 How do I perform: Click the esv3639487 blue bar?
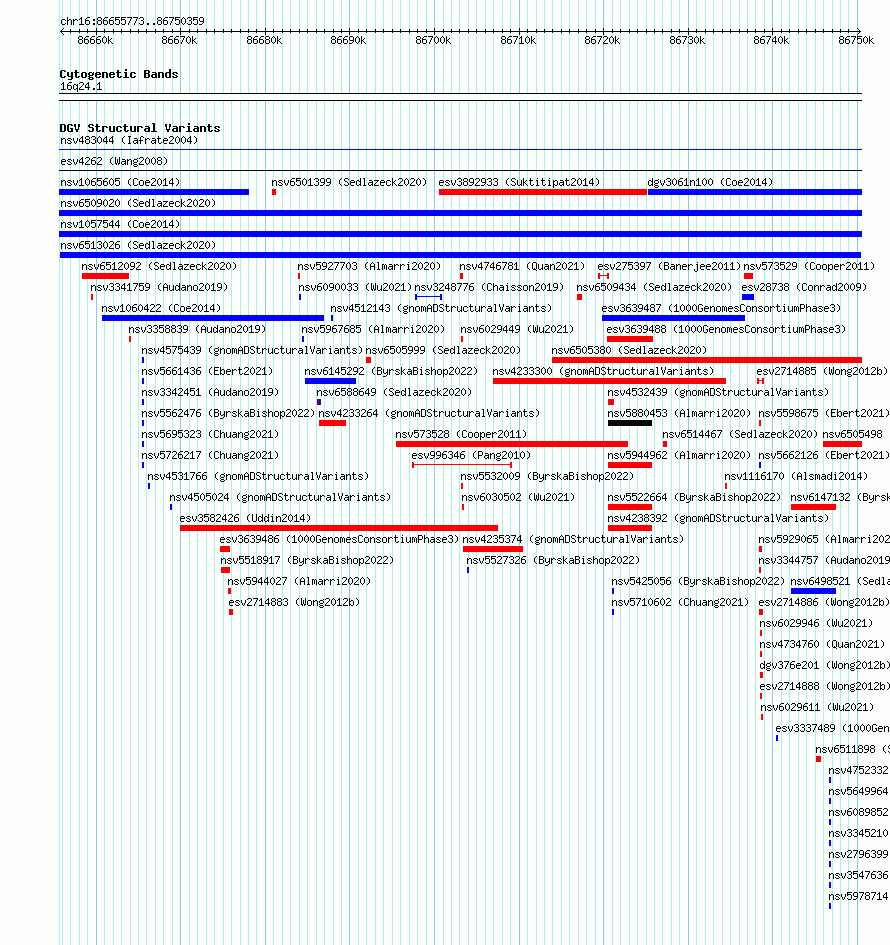pos(673,318)
